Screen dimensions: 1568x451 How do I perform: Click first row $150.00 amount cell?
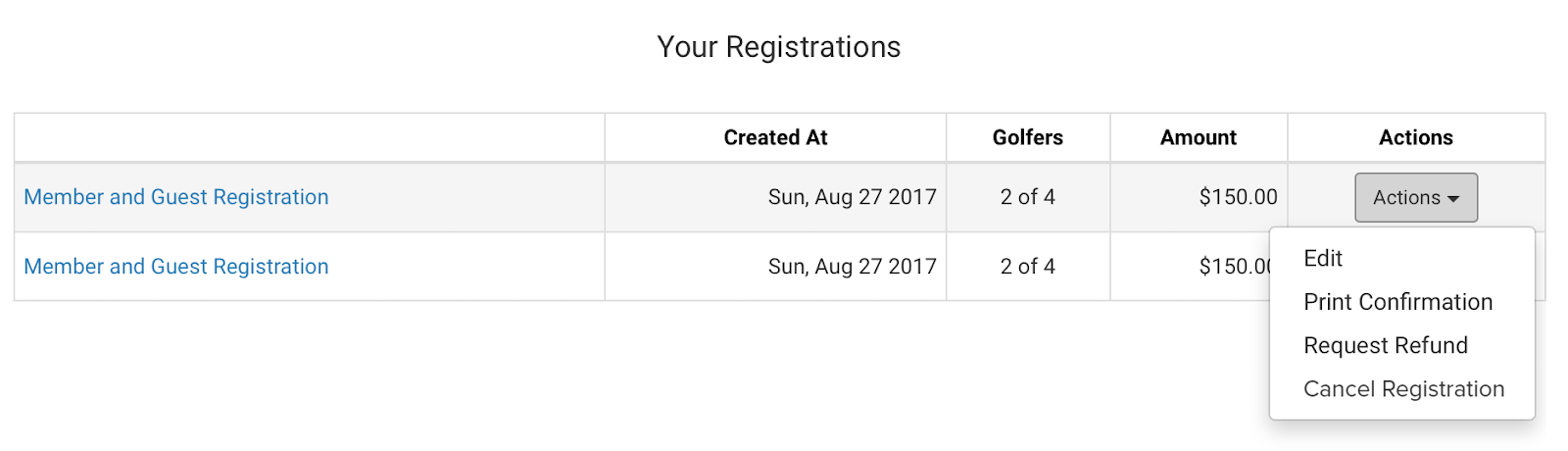[1239, 197]
